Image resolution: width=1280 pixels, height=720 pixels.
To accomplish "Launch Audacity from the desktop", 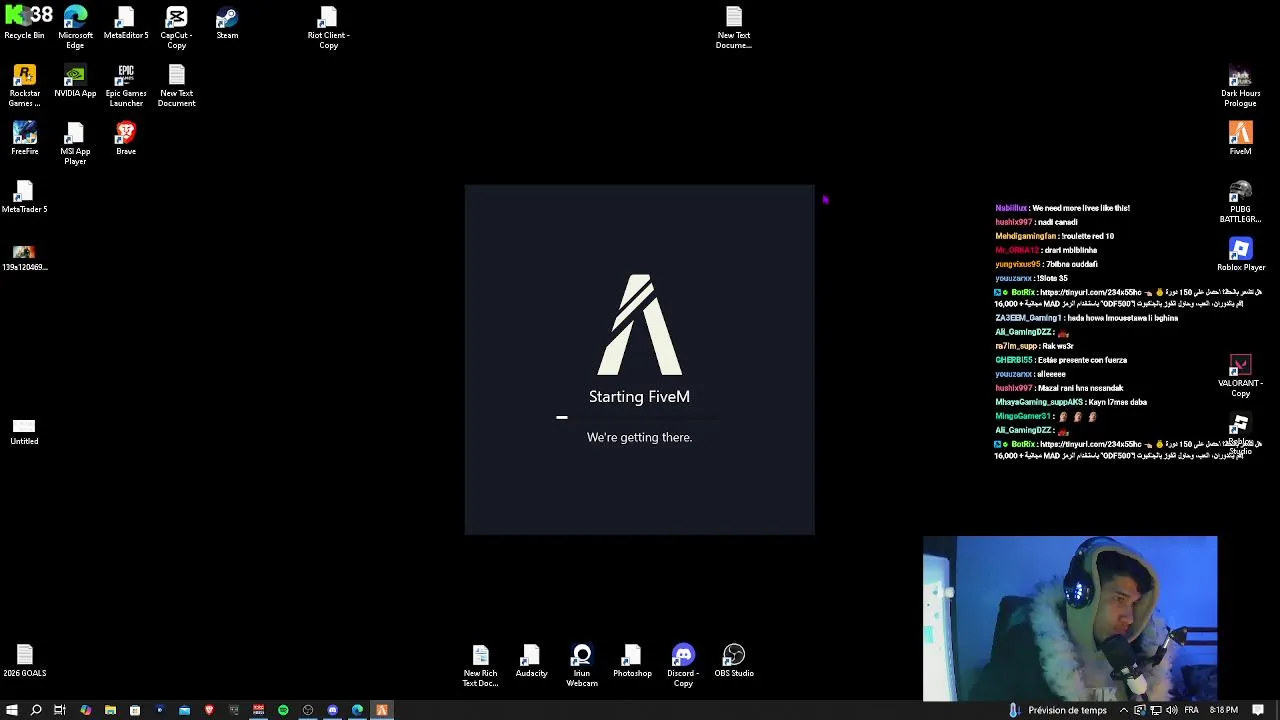I will 531,662.
